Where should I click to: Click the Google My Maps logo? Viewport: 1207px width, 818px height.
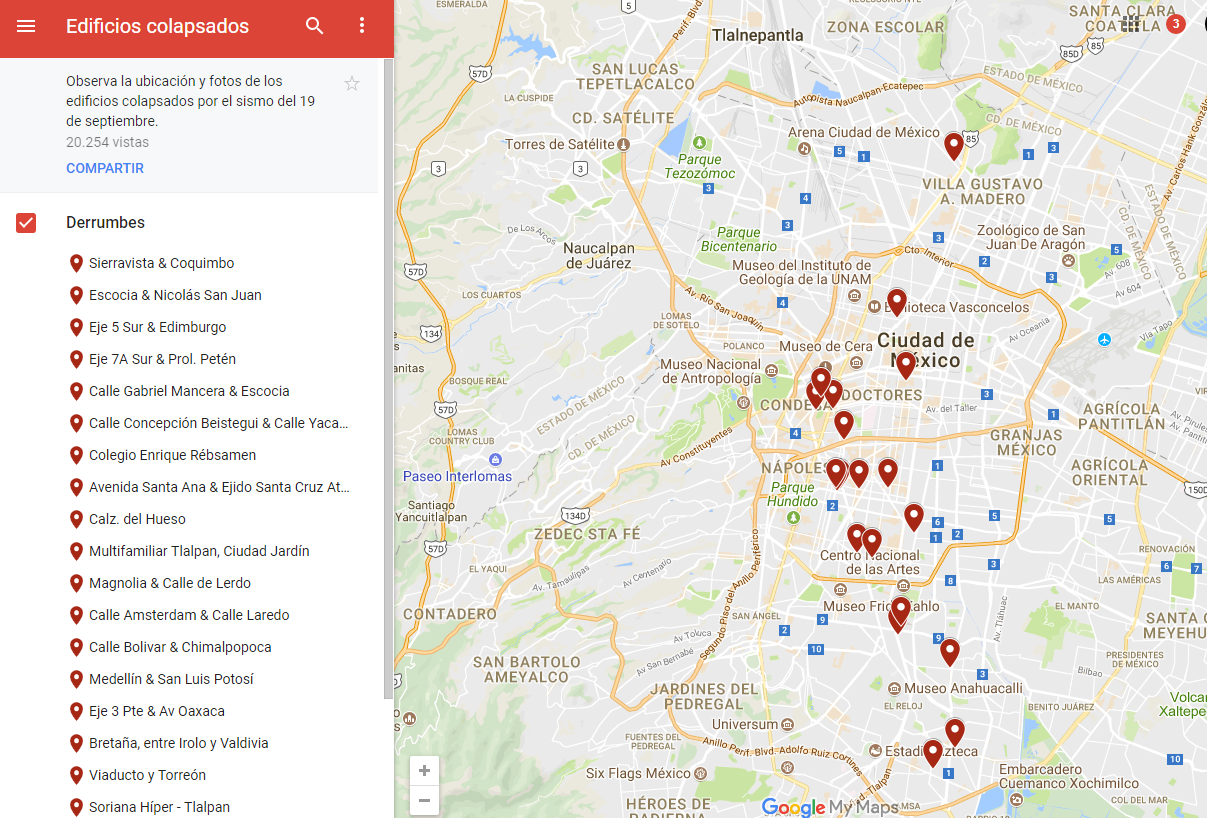pyautogui.click(x=830, y=807)
